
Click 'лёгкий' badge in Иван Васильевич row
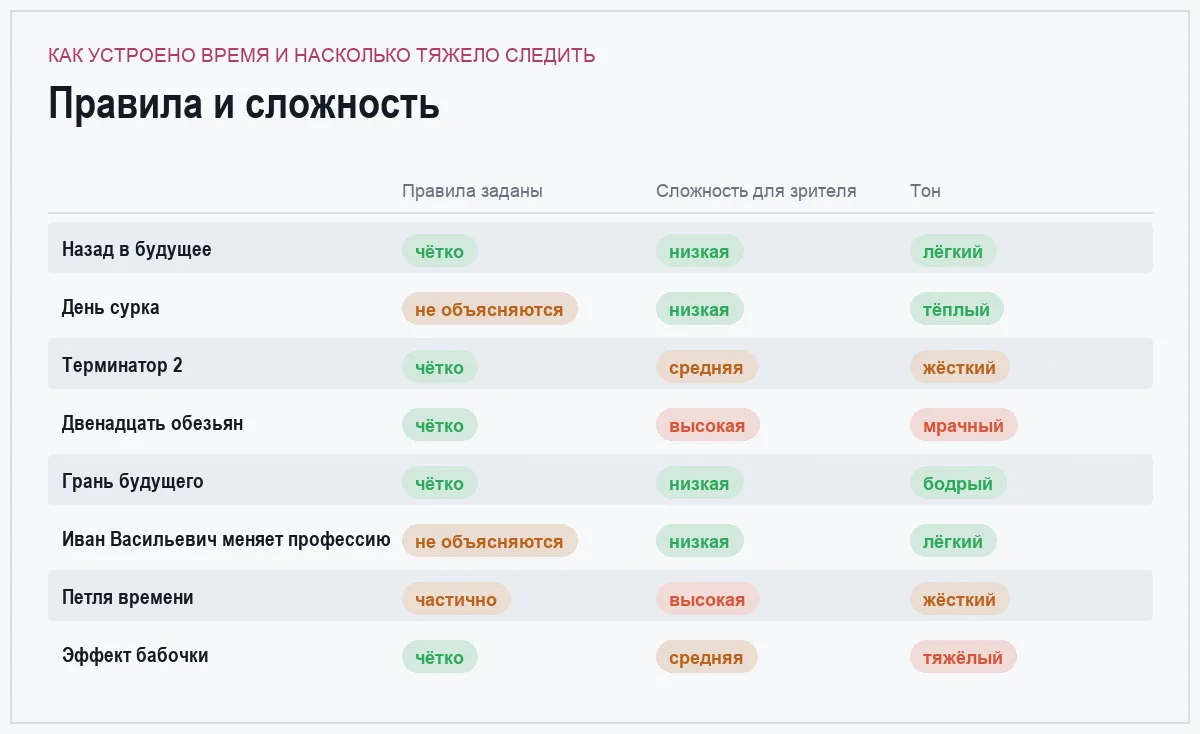[953, 541]
